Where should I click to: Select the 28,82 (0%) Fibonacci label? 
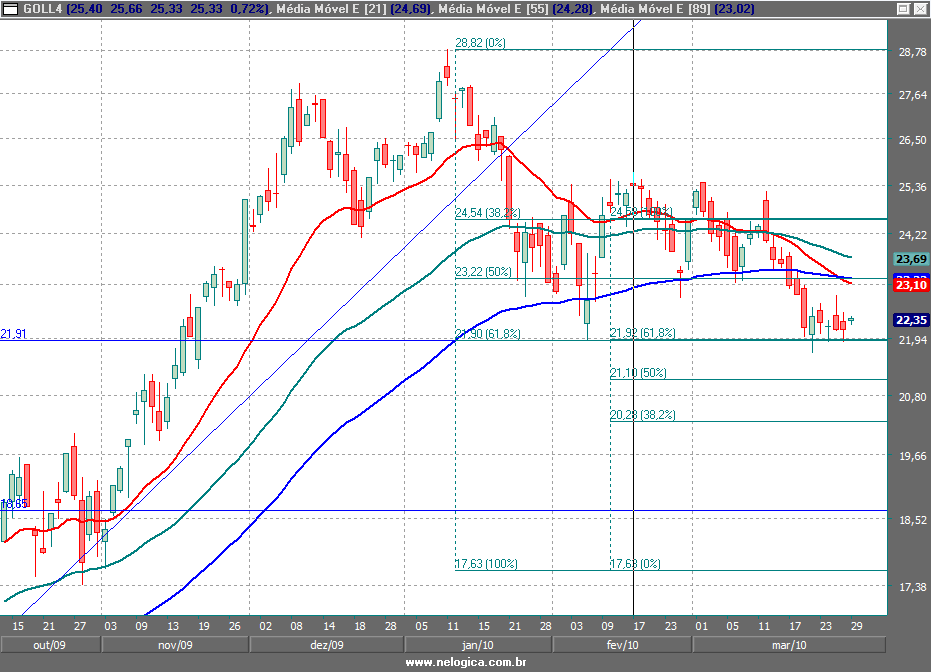480,43
